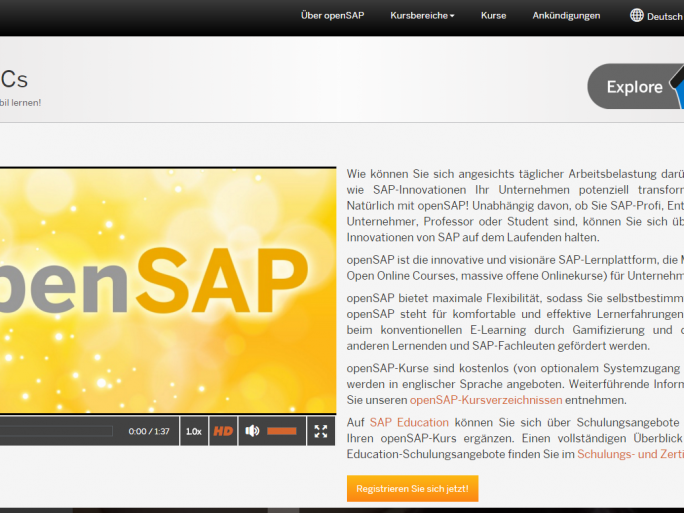Mute the video with the speaker icon

(x=252, y=431)
